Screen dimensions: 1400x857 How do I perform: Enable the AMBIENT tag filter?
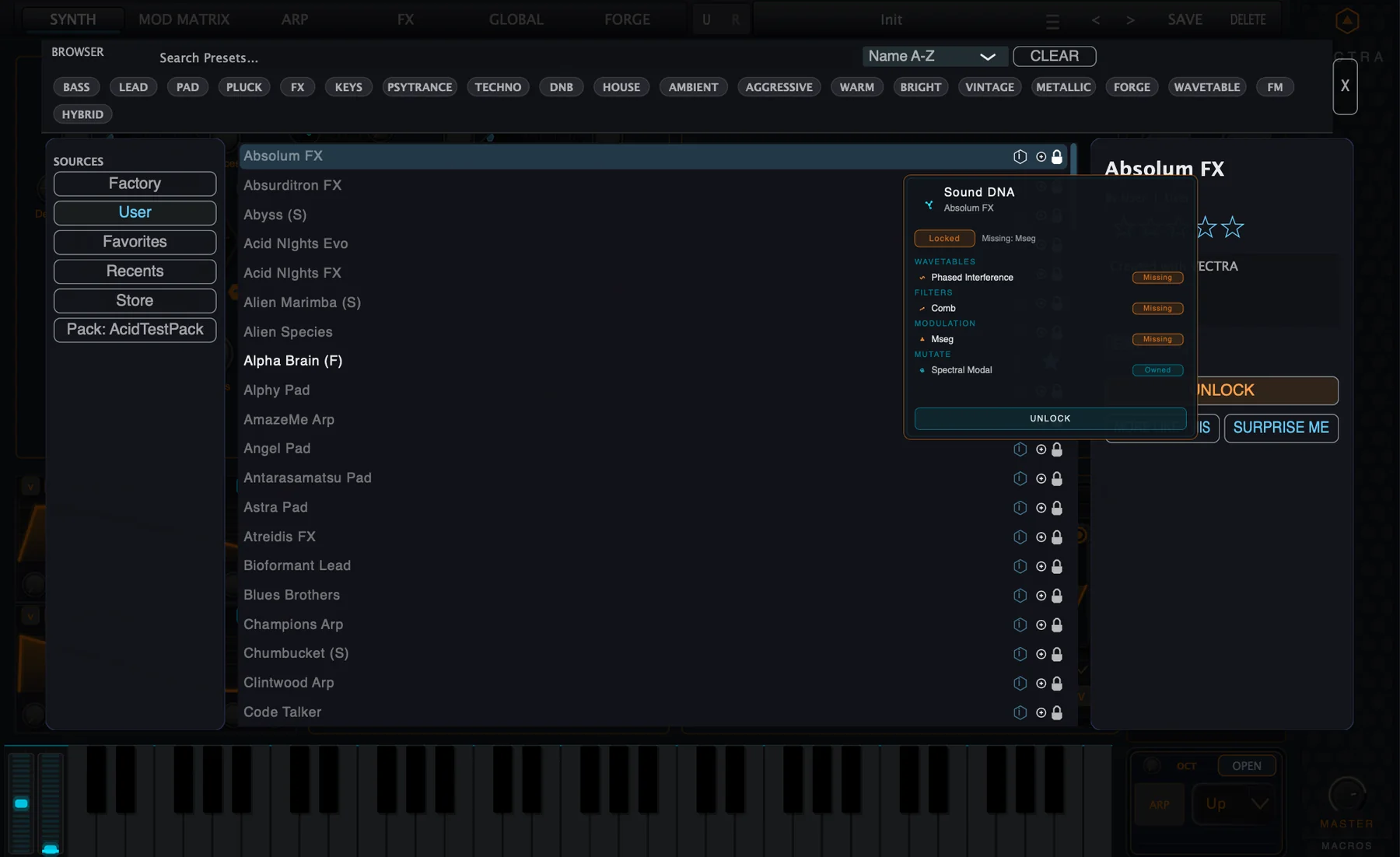pos(693,87)
